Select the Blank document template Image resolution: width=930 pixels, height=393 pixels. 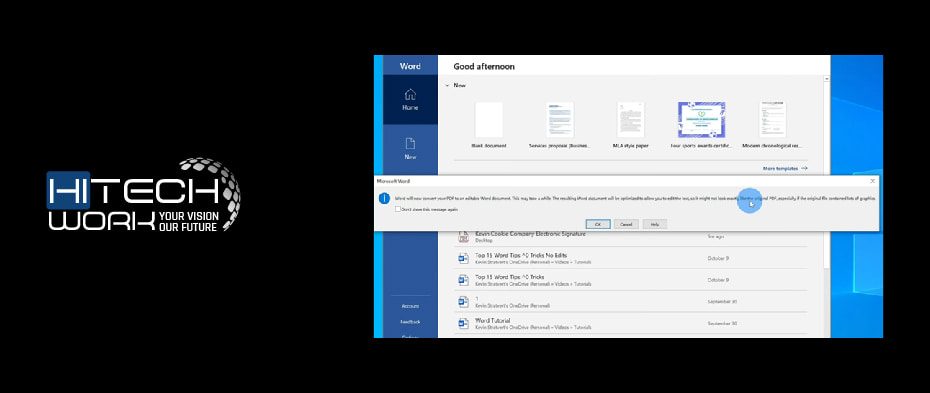(489, 124)
